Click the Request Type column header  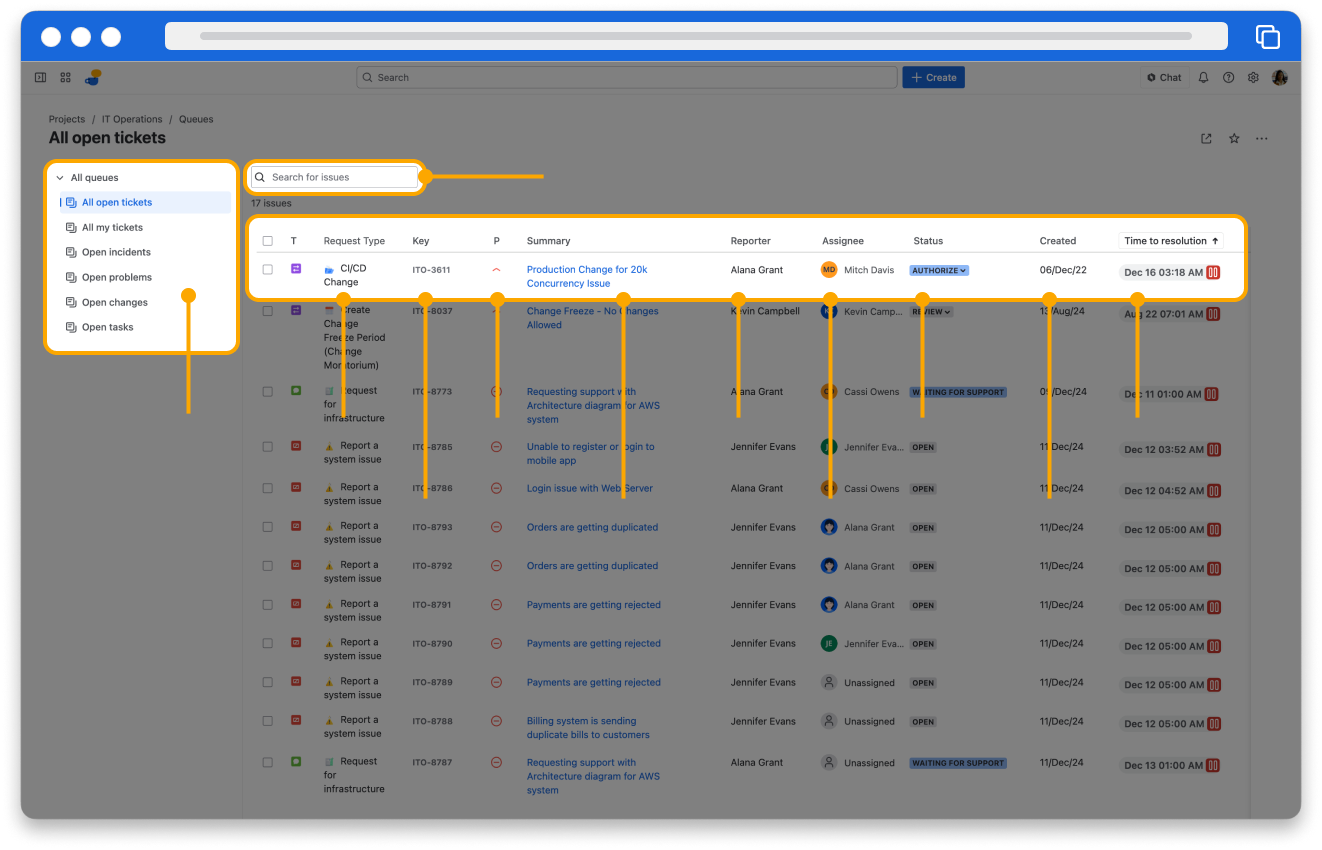point(354,241)
